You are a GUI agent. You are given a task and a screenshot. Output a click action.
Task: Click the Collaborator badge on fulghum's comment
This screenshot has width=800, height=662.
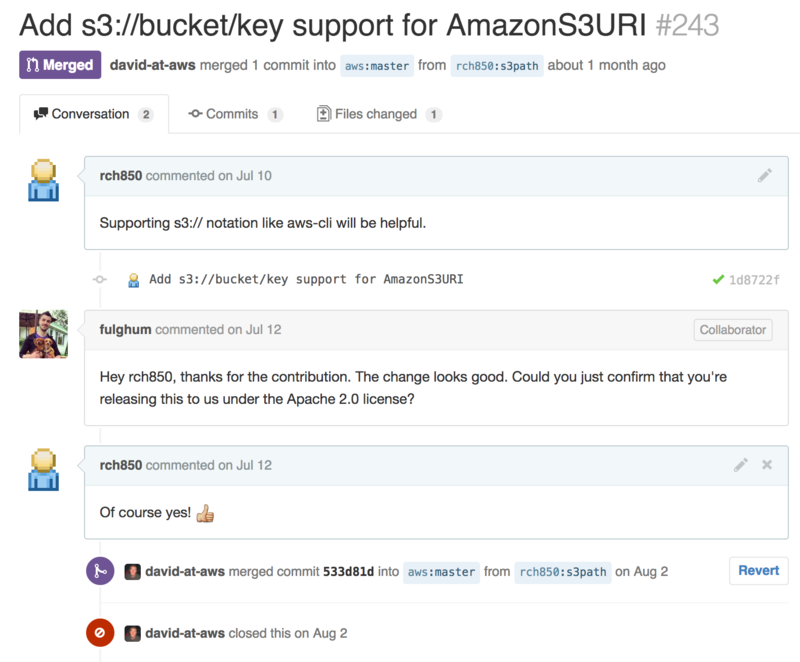click(733, 330)
